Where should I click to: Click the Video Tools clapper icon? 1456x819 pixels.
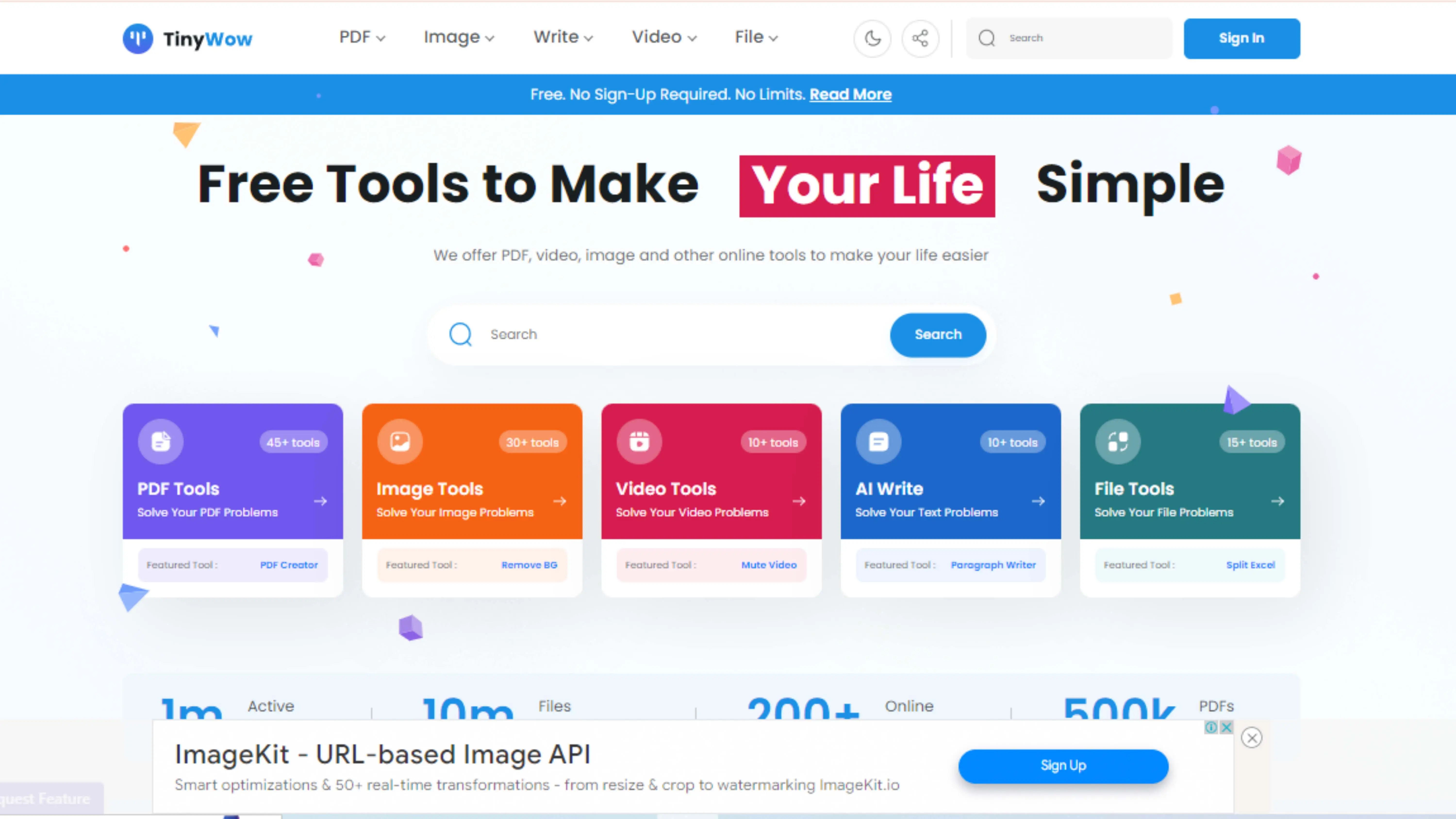[x=639, y=441]
